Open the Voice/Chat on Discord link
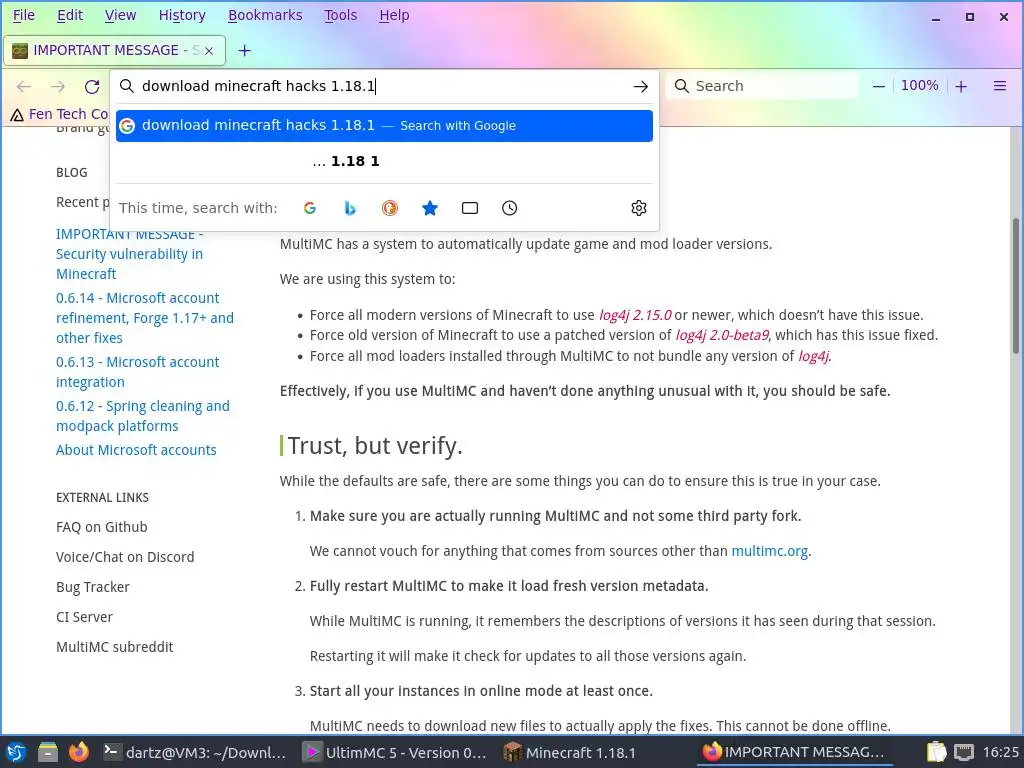The image size is (1024, 768). pos(125,557)
